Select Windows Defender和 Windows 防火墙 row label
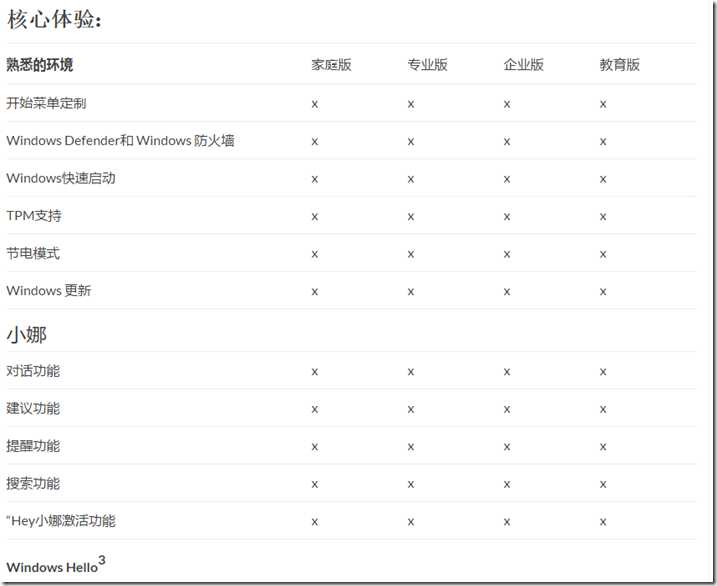717x586 pixels. coord(120,140)
